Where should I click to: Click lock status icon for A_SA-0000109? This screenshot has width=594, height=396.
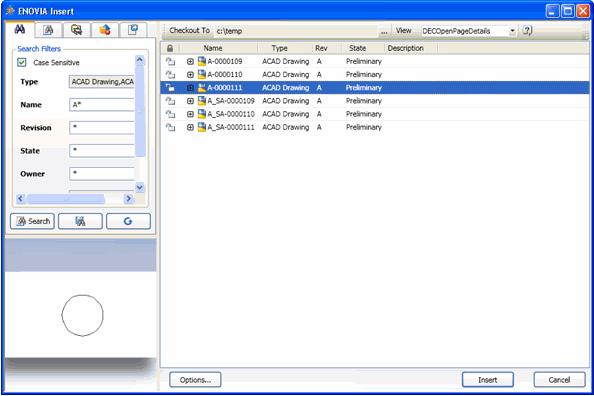pos(170,101)
